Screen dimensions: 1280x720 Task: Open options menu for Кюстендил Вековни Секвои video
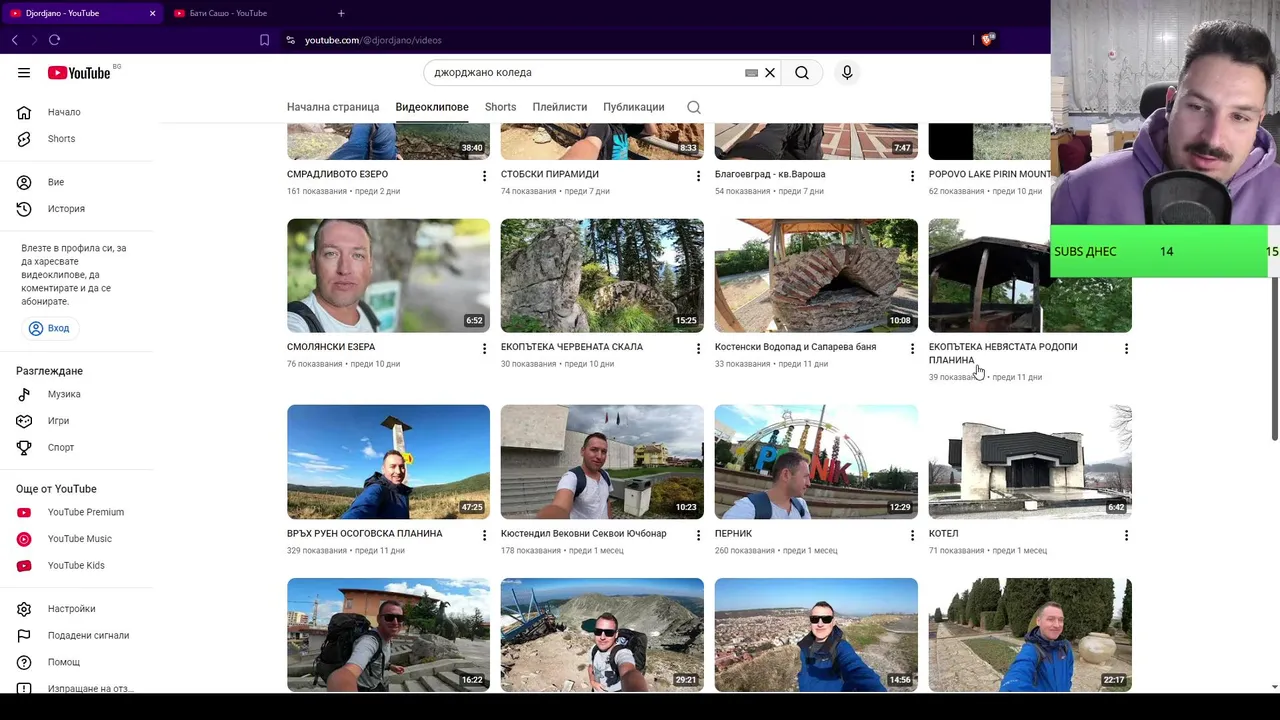coord(698,536)
